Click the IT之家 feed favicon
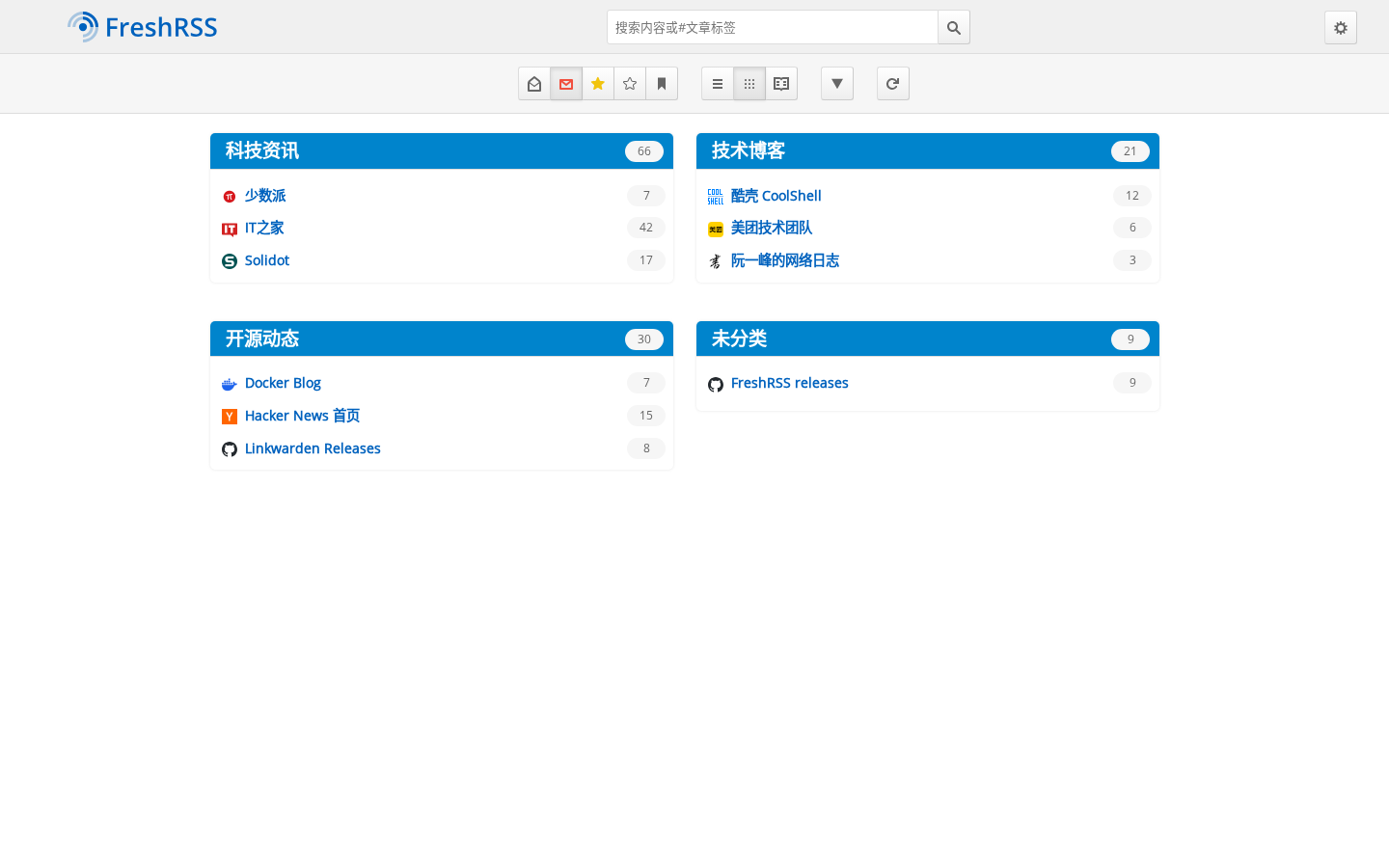Screen dimensions: 1389x868 pyautogui.click(x=230, y=230)
